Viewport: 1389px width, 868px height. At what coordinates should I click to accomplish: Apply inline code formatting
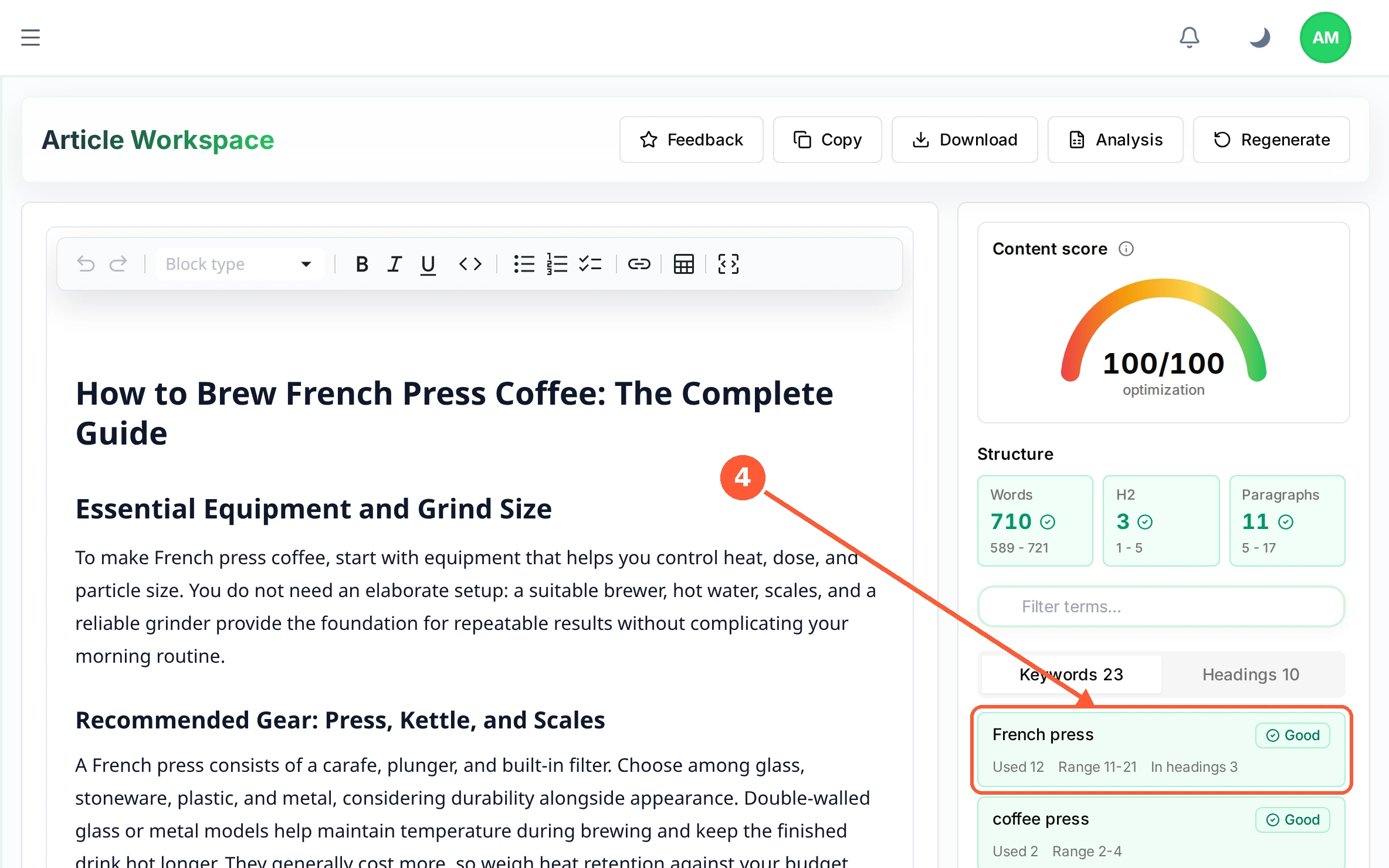coord(470,264)
